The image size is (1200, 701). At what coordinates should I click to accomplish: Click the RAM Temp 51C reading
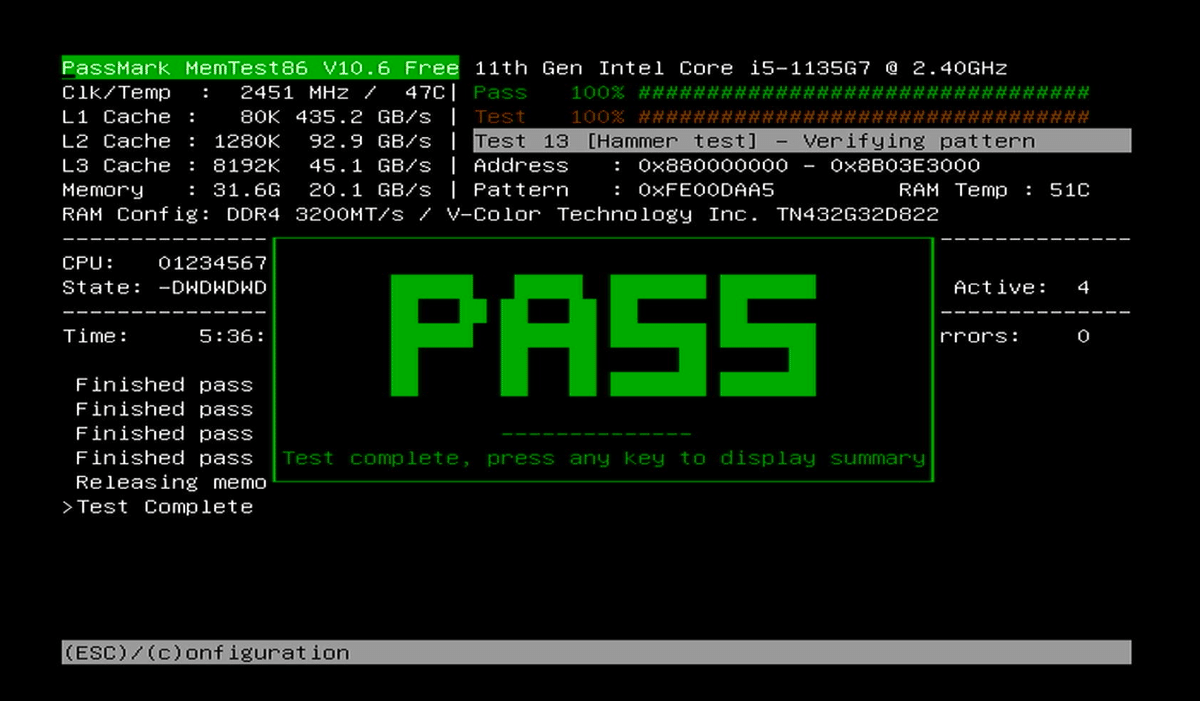(993, 190)
